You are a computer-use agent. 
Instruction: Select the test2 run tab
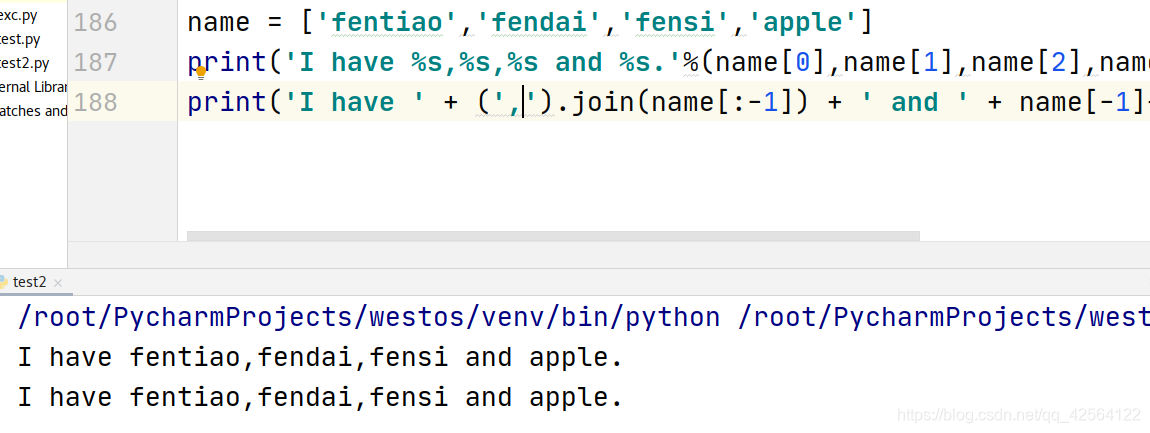pos(29,282)
